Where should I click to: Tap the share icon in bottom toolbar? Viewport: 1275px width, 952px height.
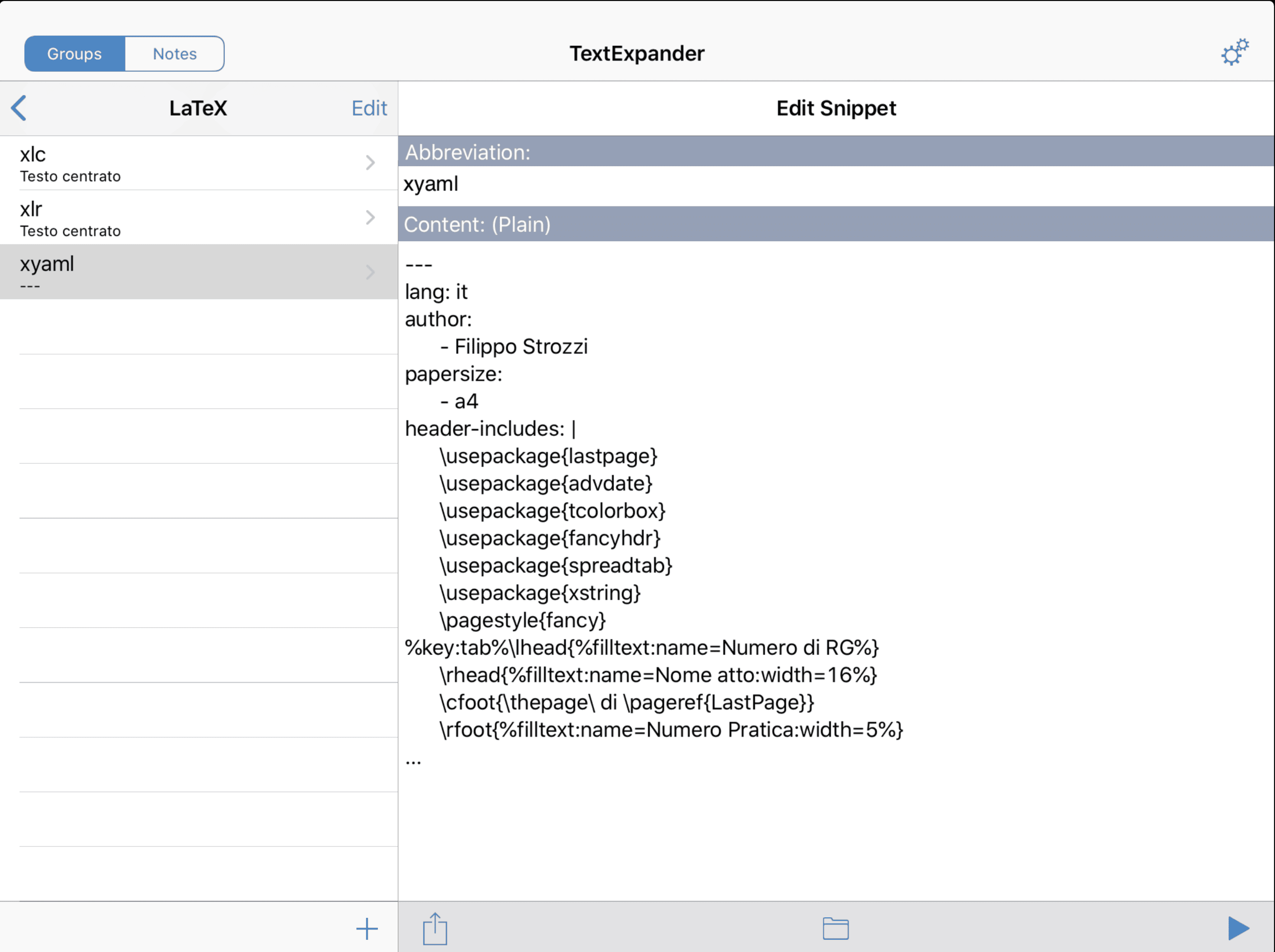click(x=435, y=929)
